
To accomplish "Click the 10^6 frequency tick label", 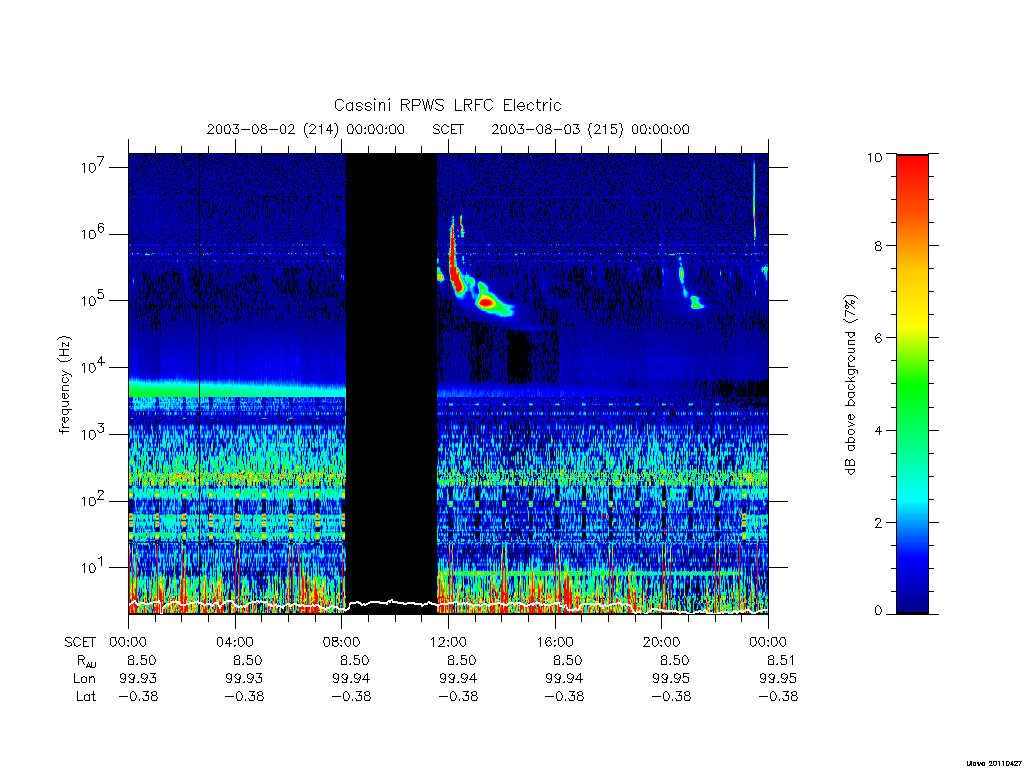I will point(94,234).
